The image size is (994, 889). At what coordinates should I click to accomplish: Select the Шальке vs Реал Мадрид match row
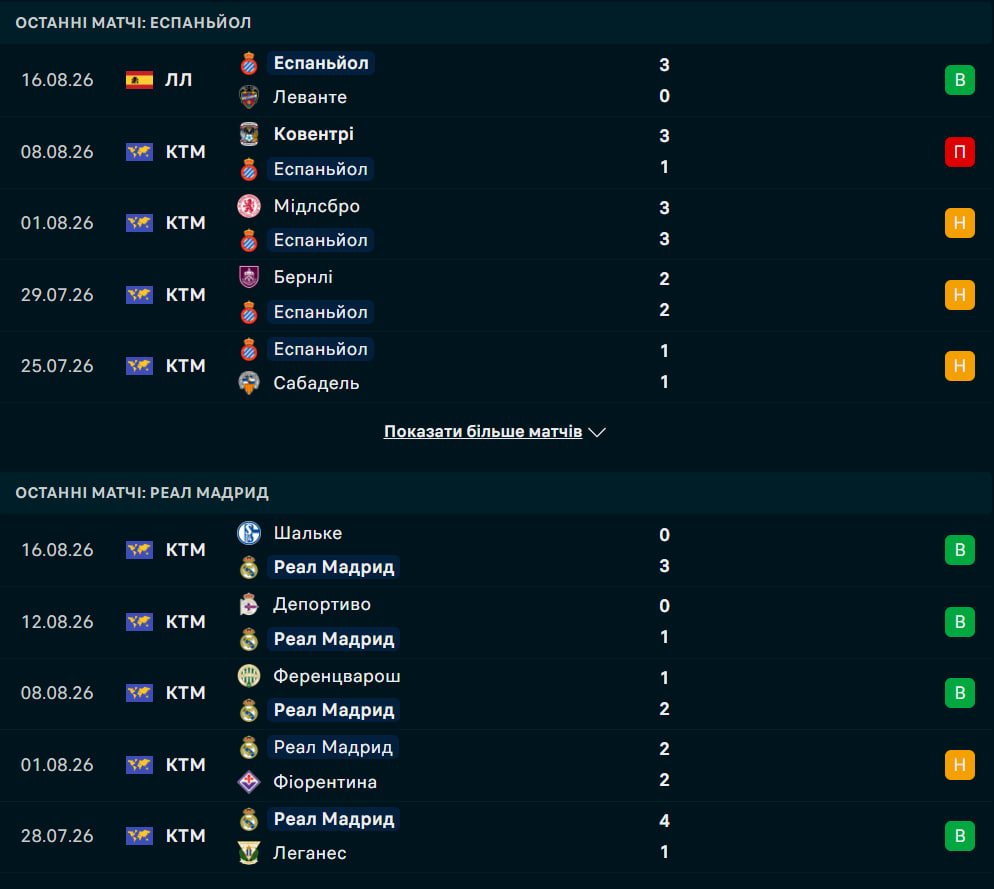497,550
